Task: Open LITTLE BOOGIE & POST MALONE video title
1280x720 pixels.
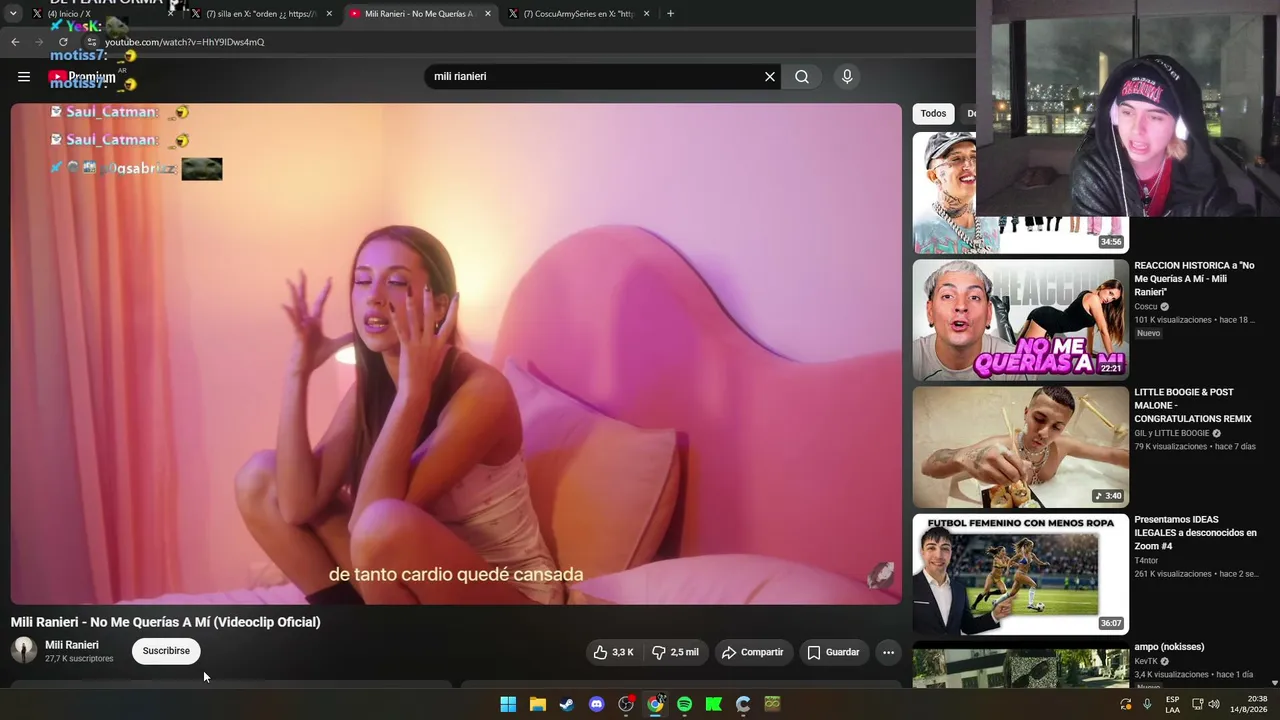Action: (x=1194, y=406)
